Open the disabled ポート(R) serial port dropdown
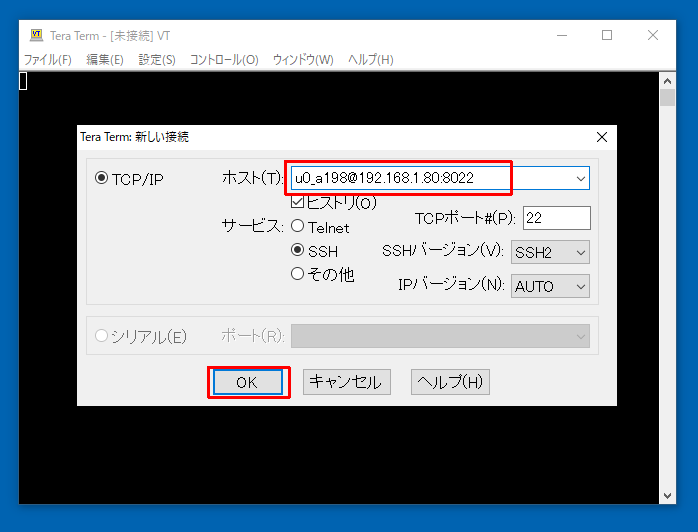Image resolution: width=698 pixels, height=532 pixels. [x=440, y=336]
